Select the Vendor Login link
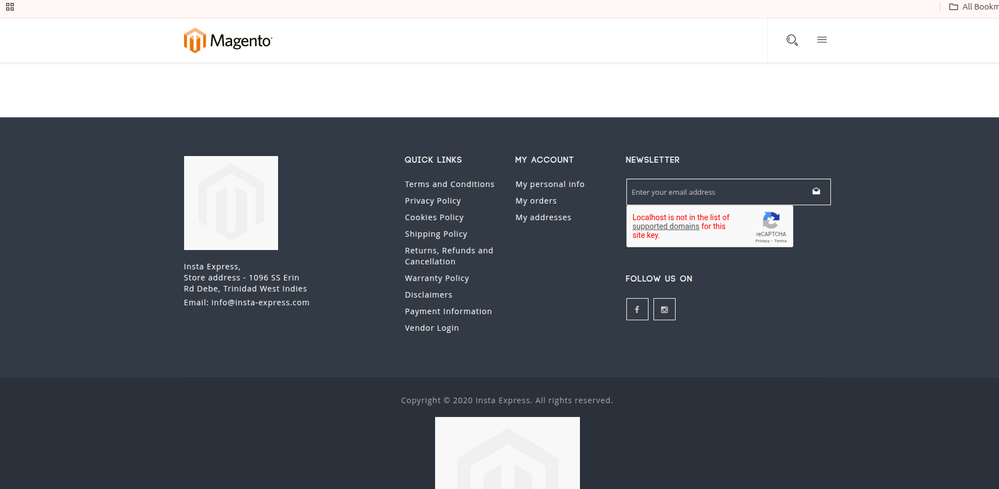 (432, 328)
